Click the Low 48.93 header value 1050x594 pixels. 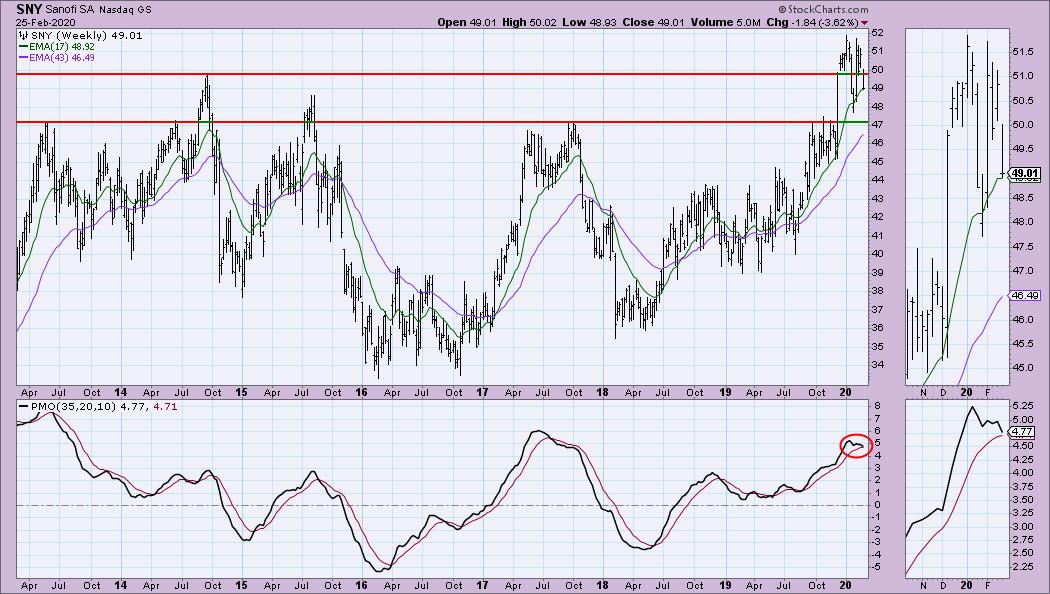pyautogui.click(x=589, y=22)
